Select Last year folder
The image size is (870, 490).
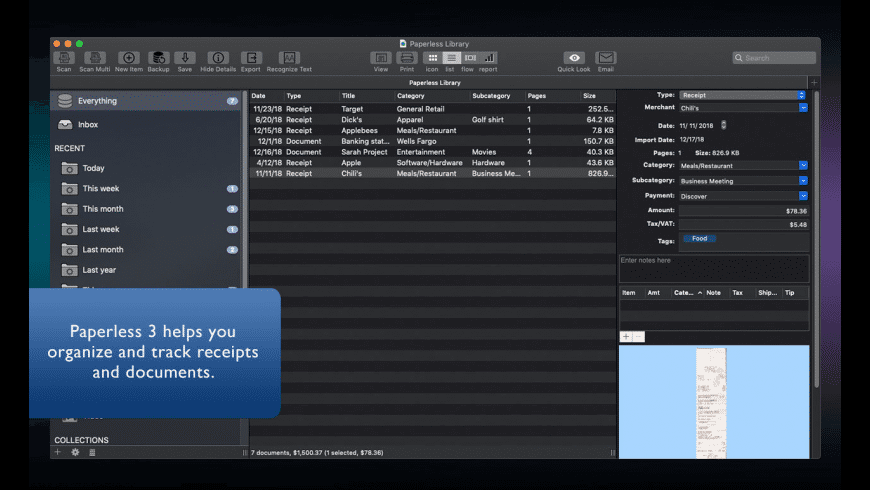(x=146, y=270)
